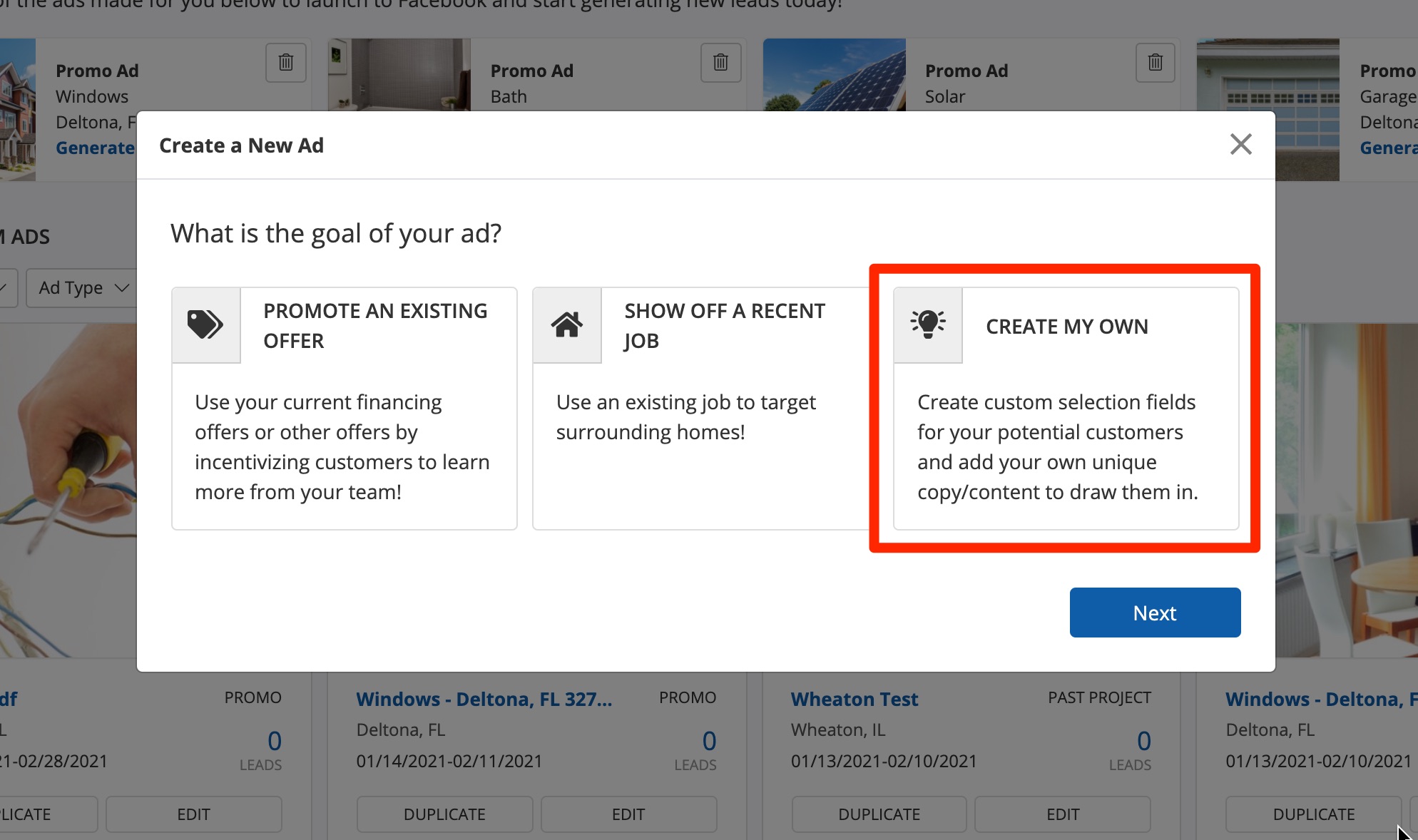Close the Create a New Ad dialog
The image size is (1418, 840).
tap(1240, 145)
